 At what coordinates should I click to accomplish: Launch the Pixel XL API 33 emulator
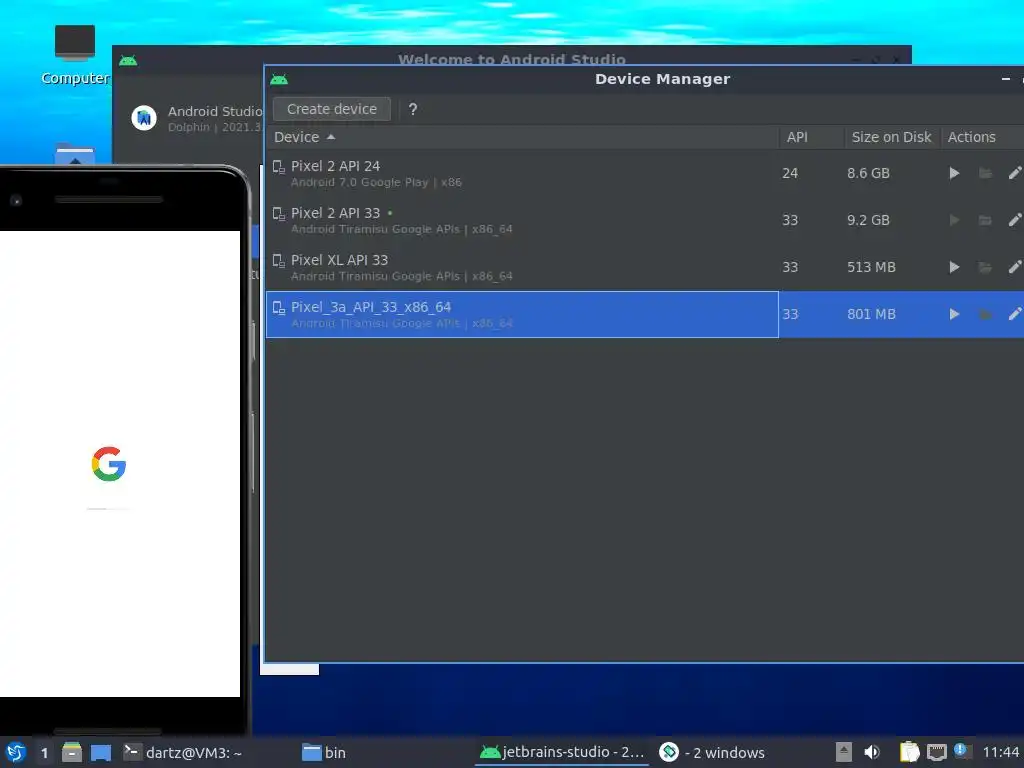(x=954, y=267)
